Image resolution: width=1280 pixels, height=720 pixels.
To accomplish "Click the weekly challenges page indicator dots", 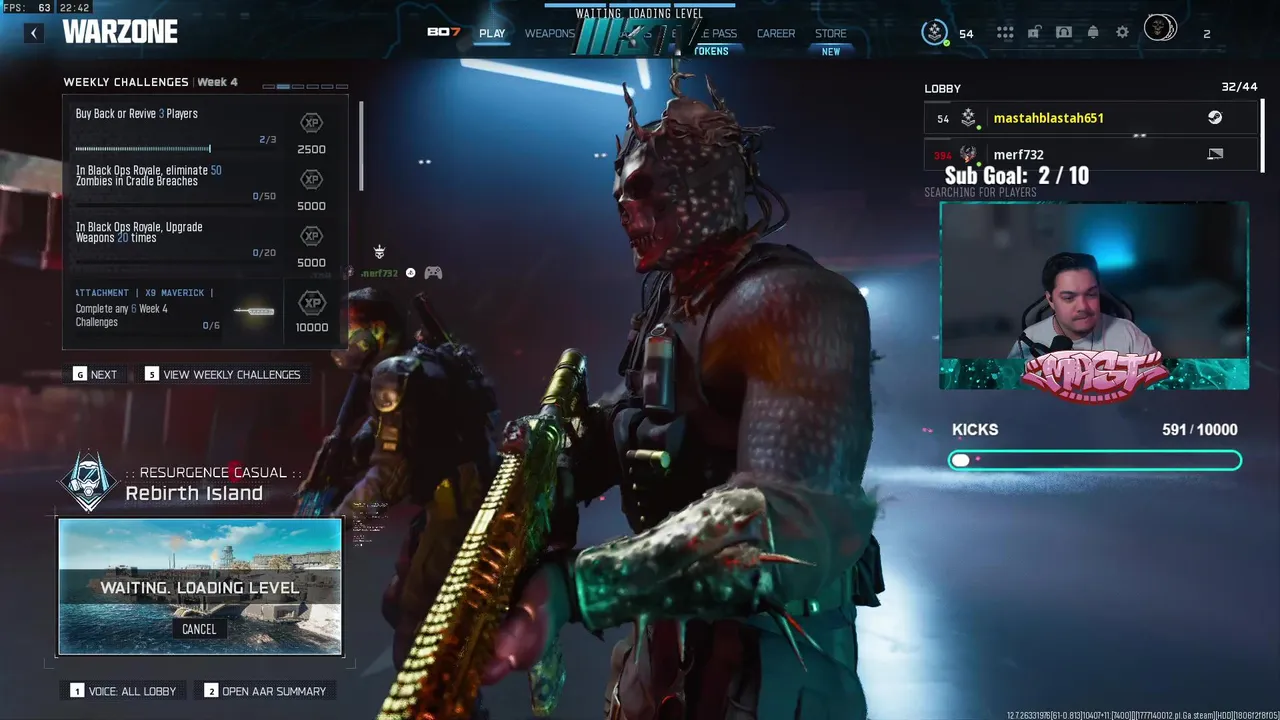I will [305, 87].
